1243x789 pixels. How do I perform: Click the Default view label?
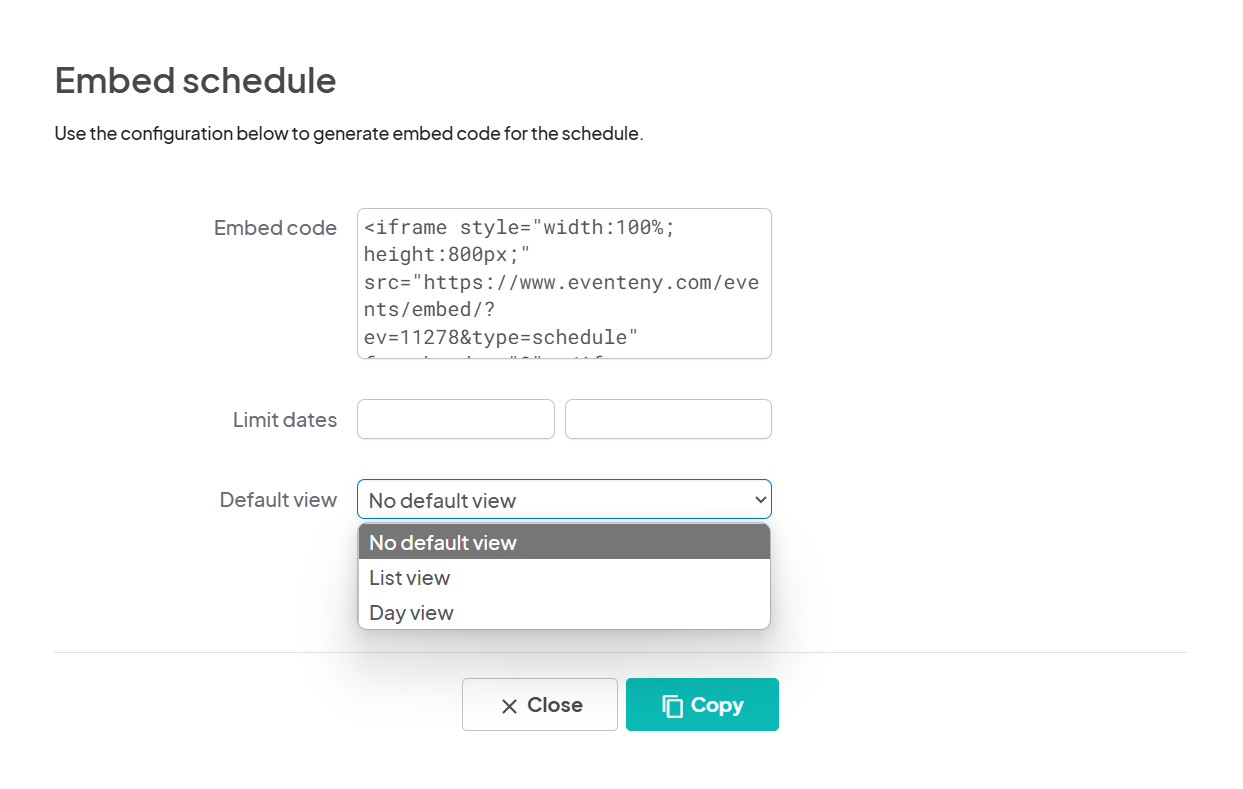[278, 500]
